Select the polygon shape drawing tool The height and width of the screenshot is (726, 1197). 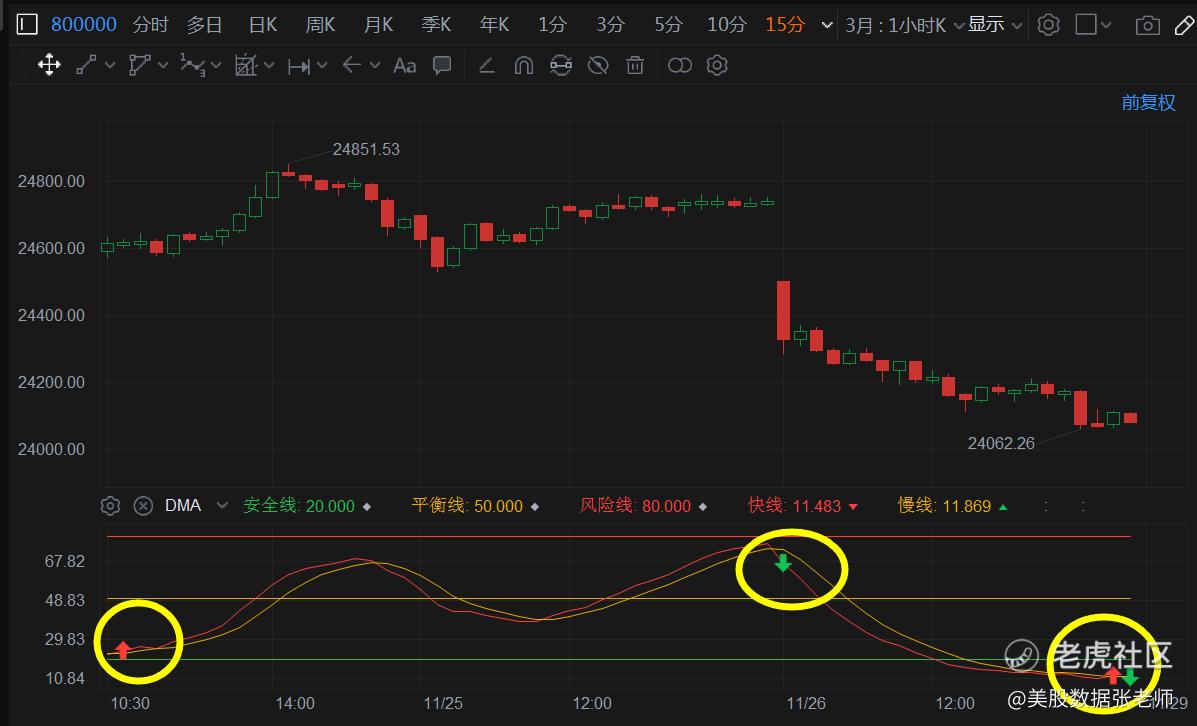(139, 65)
